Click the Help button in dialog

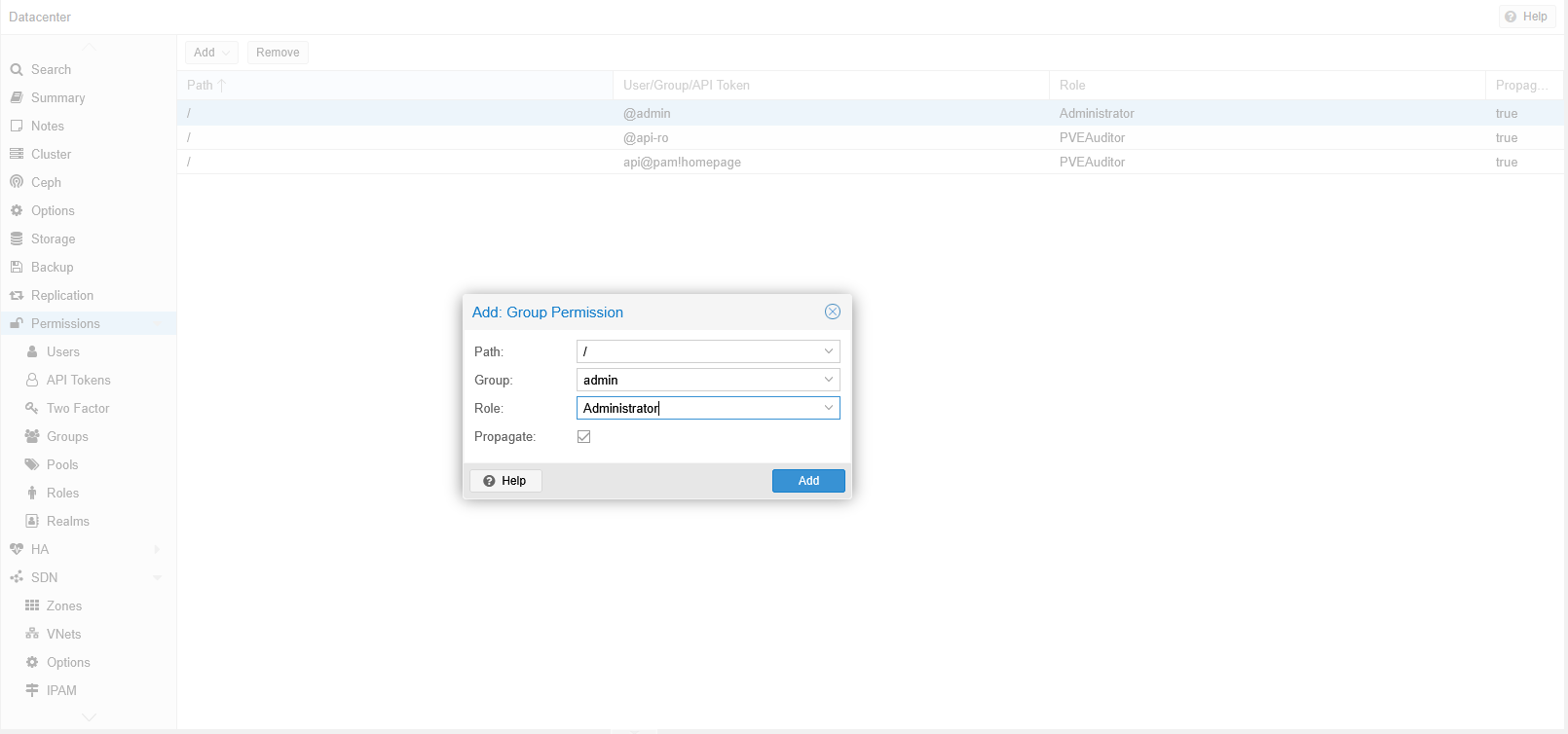[x=505, y=481]
